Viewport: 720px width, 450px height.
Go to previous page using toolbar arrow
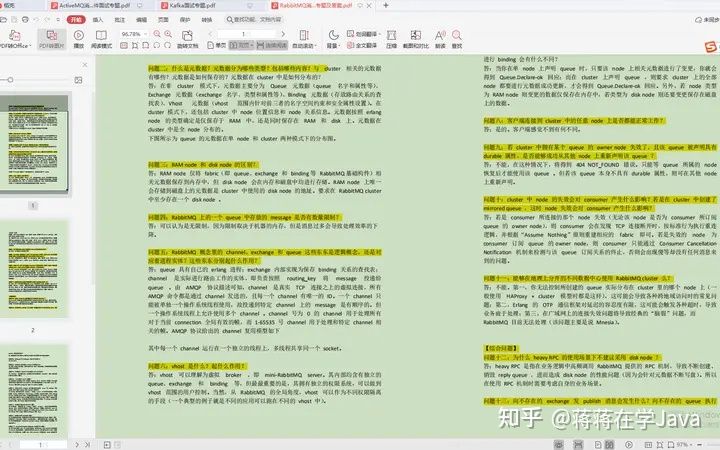coord(210,34)
